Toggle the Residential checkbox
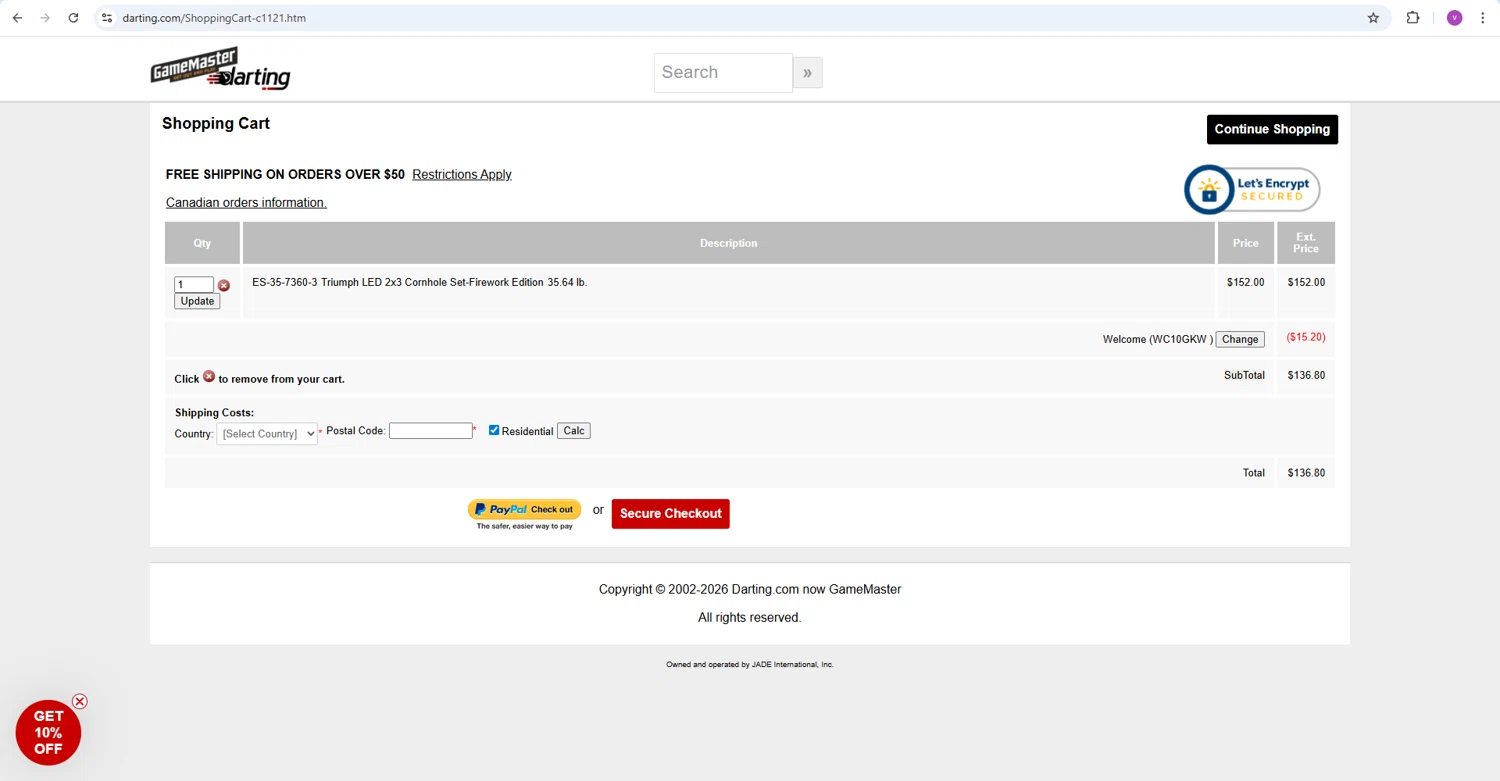Screen dimensions: 1500x781 coord(494,430)
